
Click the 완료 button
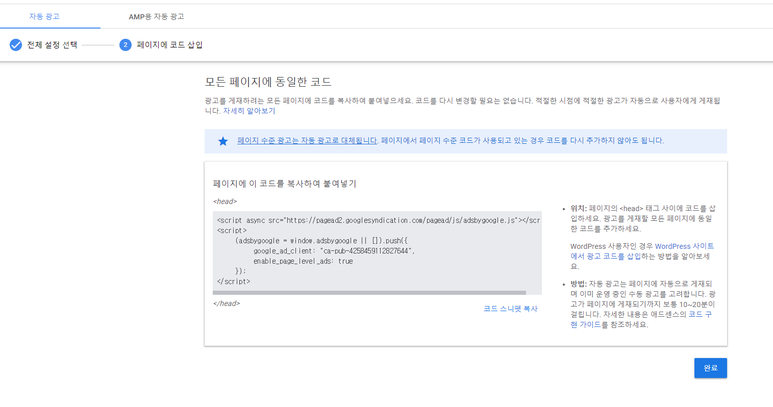(x=710, y=368)
